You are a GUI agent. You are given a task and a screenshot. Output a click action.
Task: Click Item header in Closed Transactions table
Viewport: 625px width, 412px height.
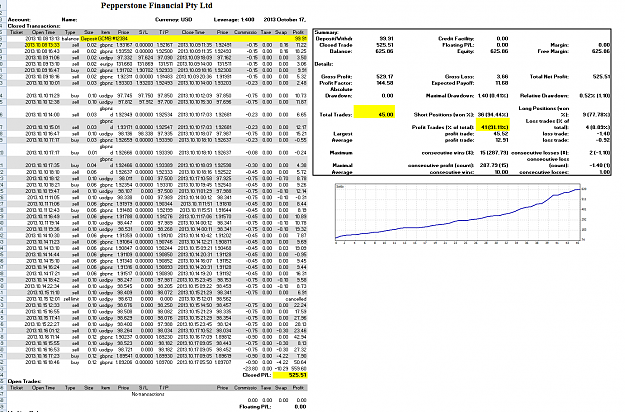(105, 32)
